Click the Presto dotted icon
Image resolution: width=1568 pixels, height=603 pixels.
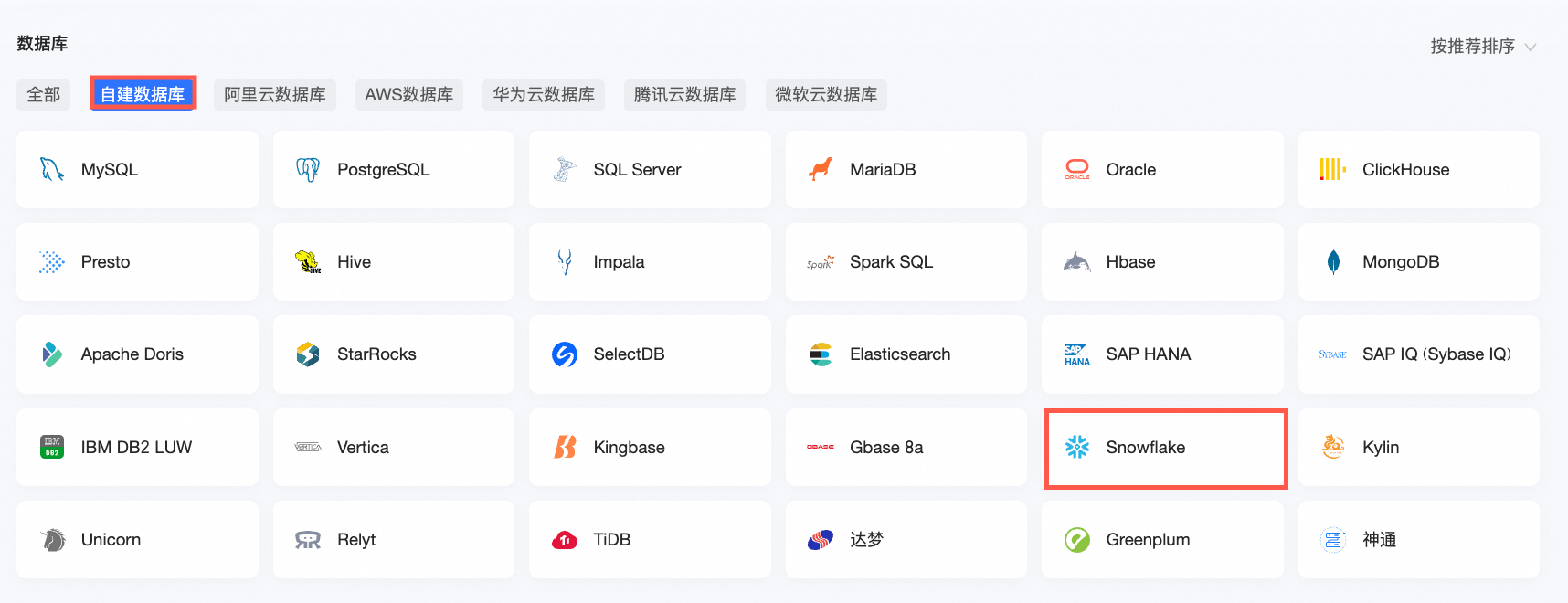[x=52, y=262]
